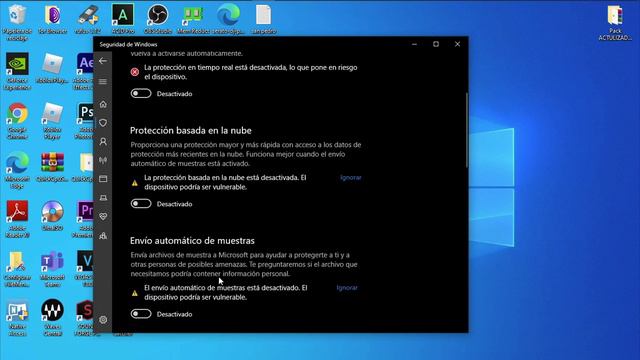This screenshot has width=640, height=360.
Task: Maximize the Windows Security window
Action: click(436, 44)
